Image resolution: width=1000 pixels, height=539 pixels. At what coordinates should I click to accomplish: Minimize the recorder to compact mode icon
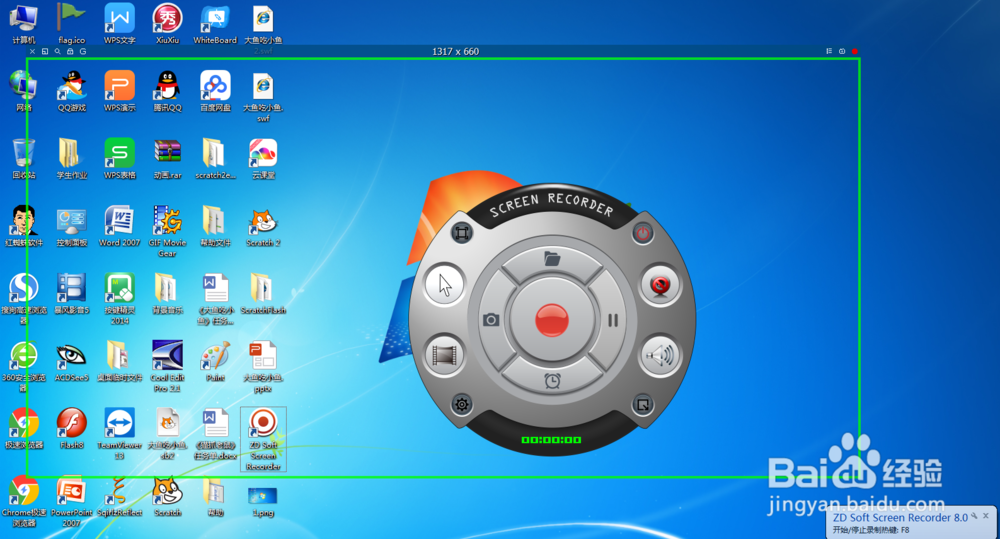pos(643,404)
